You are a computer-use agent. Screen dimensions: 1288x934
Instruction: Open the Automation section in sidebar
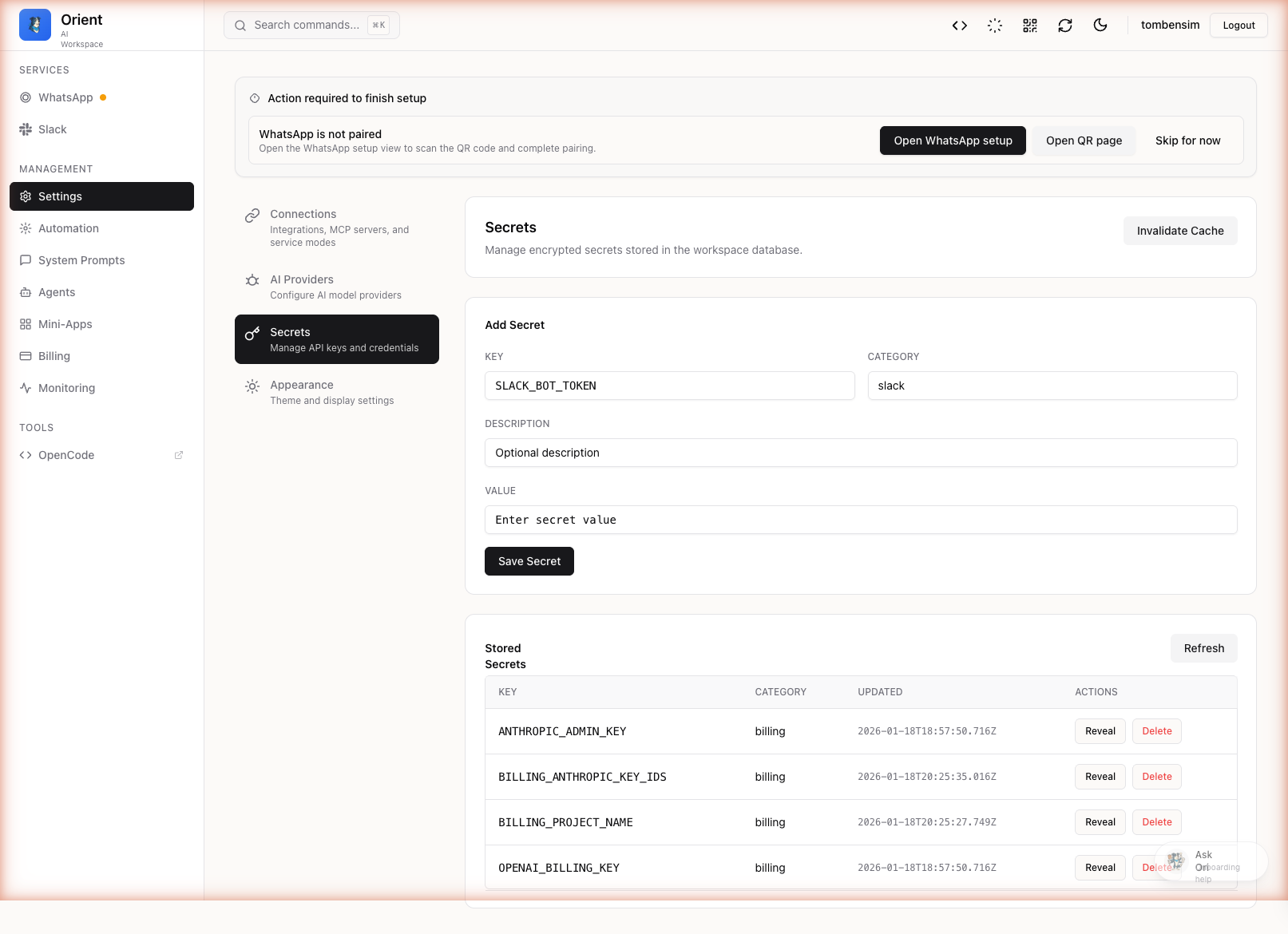pyautogui.click(x=69, y=228)
